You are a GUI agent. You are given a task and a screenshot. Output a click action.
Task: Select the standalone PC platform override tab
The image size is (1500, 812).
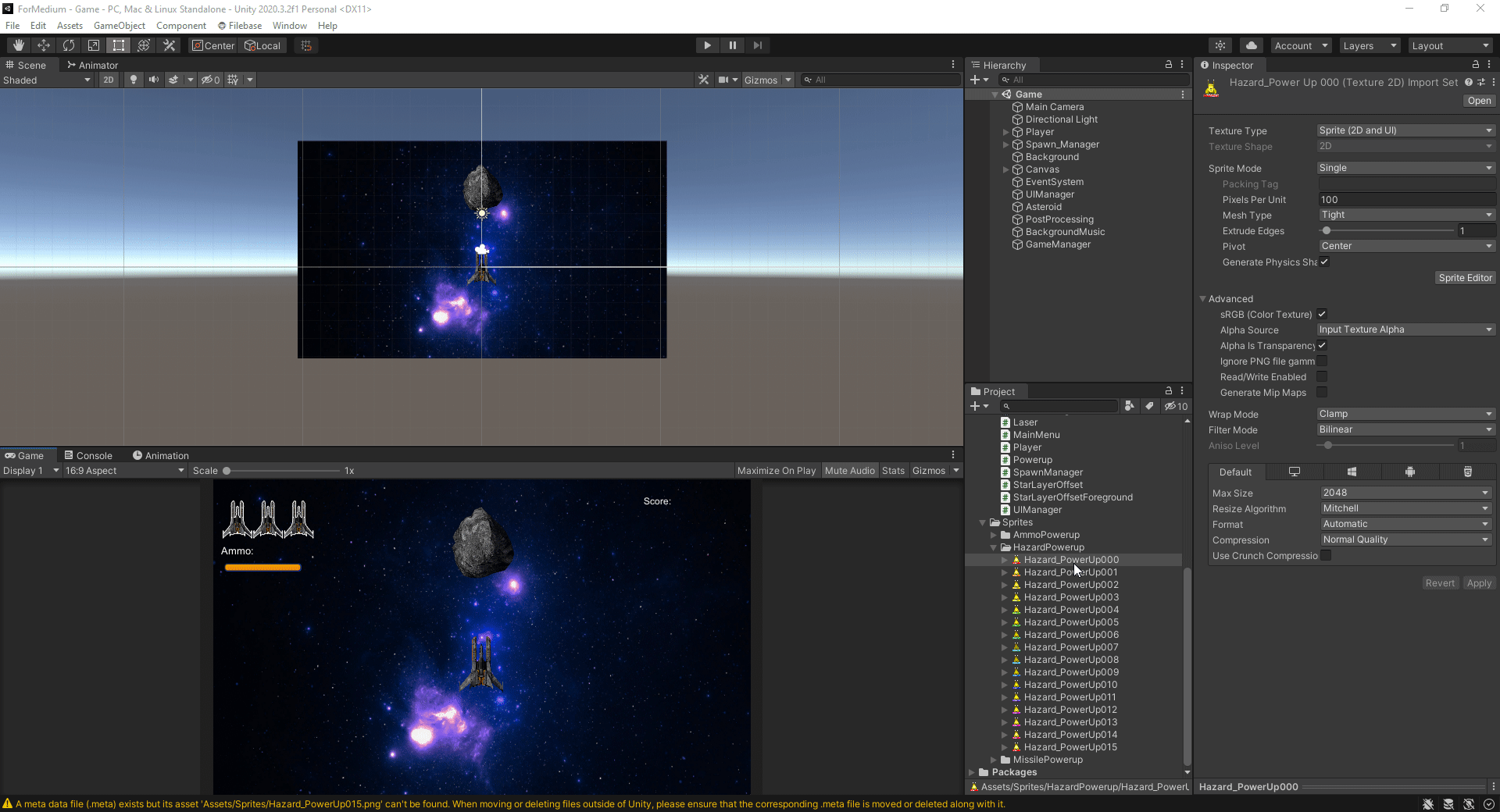point(1295,472)
